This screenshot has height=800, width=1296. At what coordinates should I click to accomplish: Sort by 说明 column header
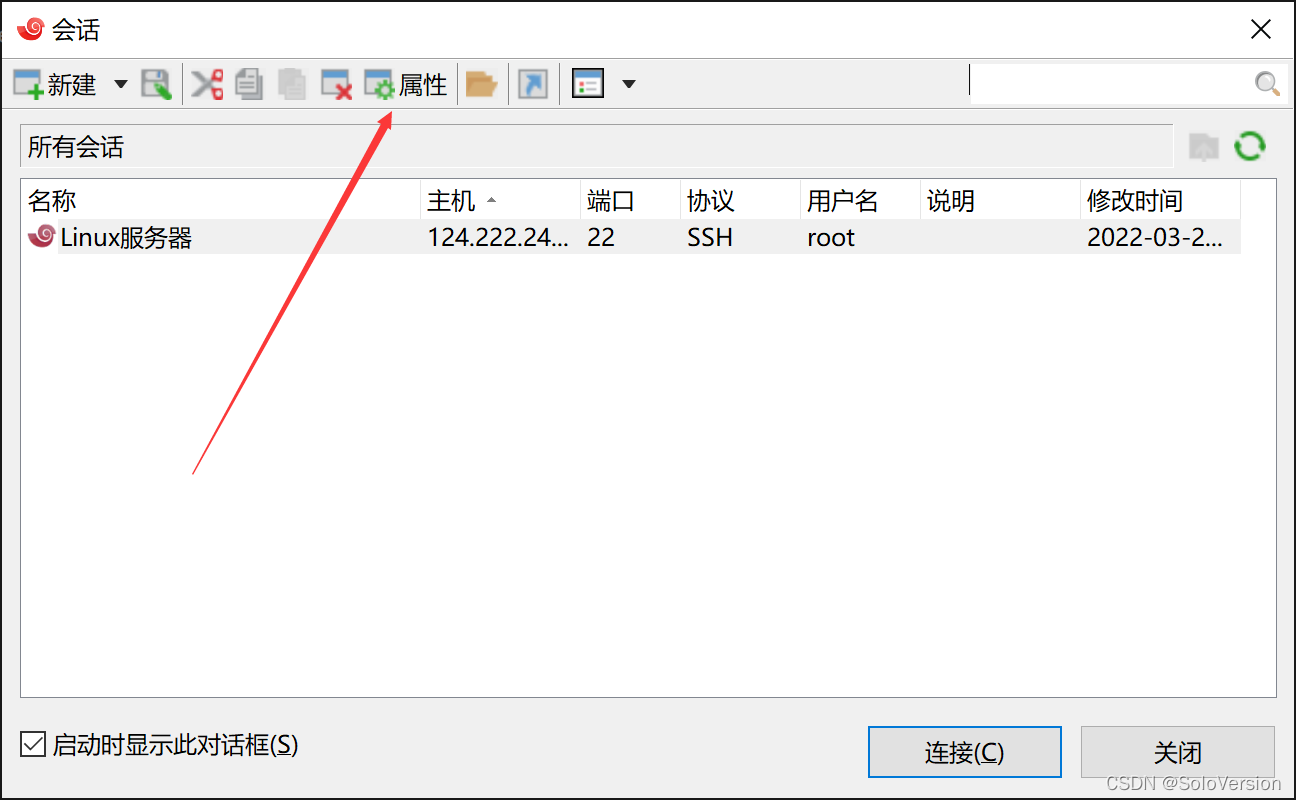(1000, 201)
